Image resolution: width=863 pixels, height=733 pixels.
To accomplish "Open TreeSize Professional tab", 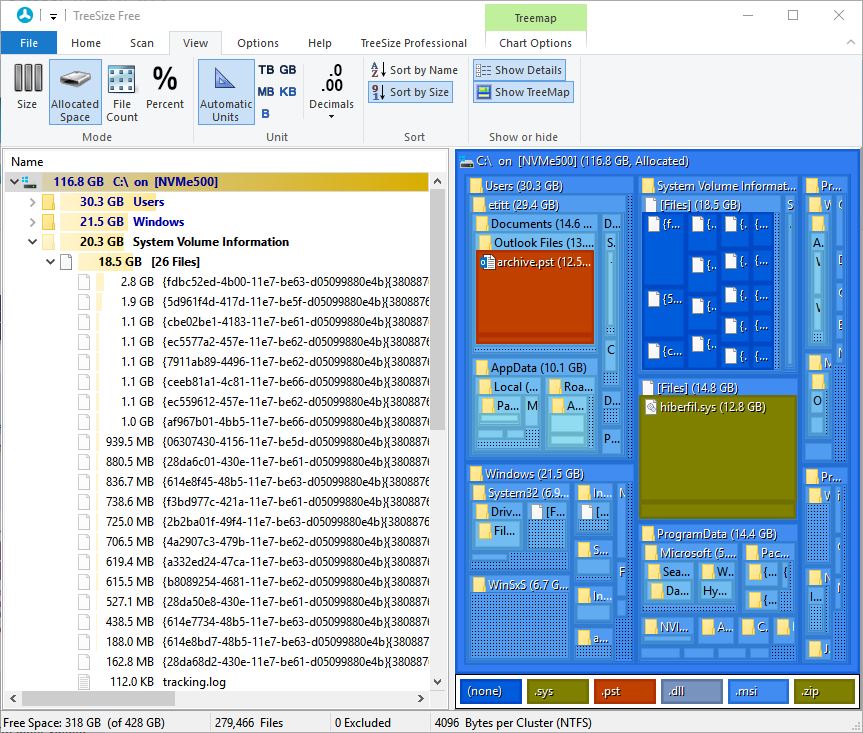I will (413, 43).
